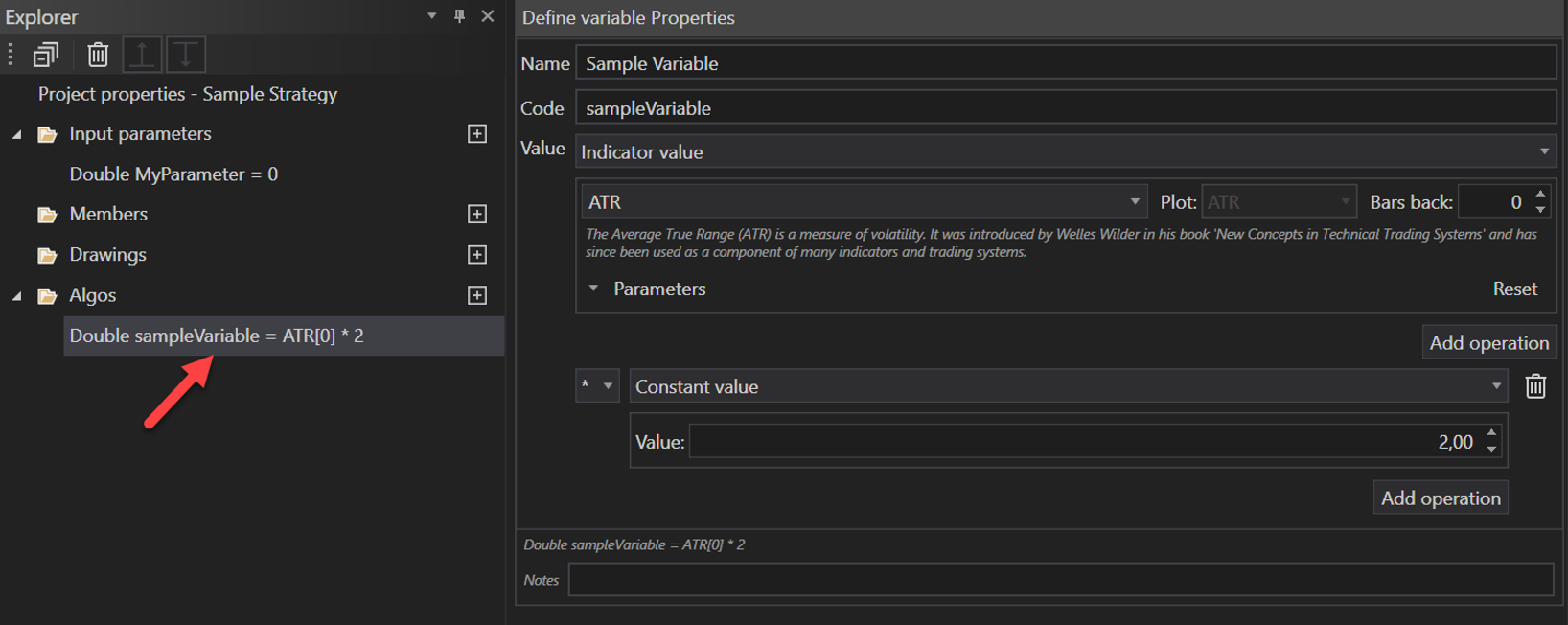Click the lower Add operation button
Screen dimensions: 1568x625
pos(1440,498)
